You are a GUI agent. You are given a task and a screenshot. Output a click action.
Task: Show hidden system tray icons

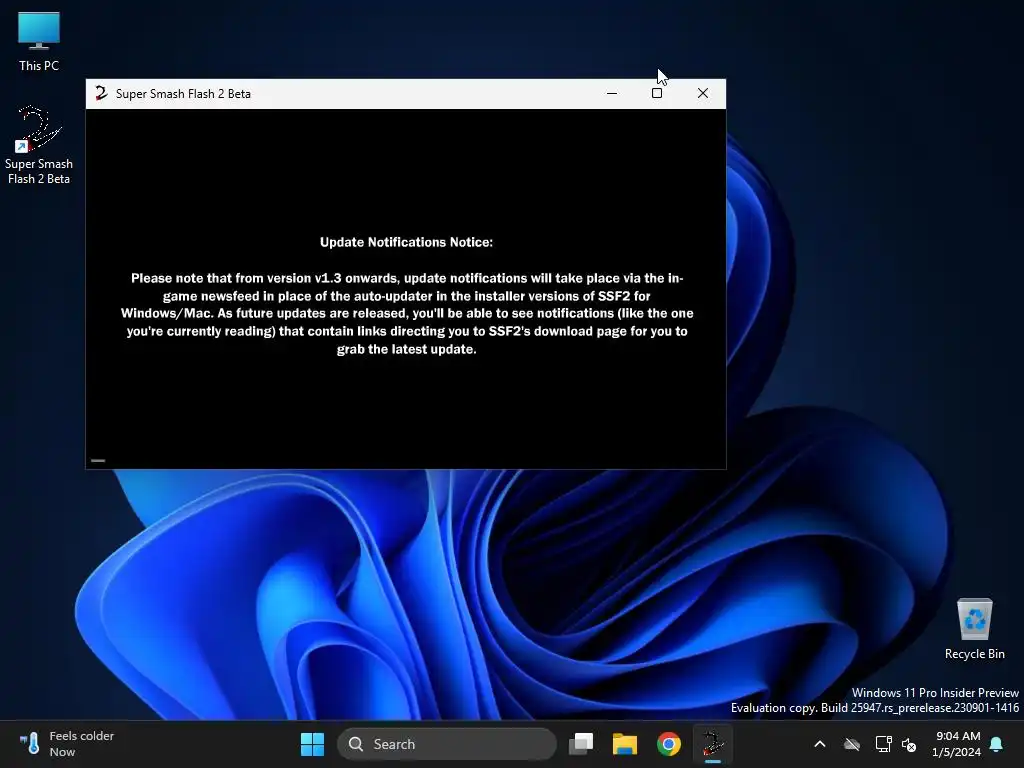820,744
